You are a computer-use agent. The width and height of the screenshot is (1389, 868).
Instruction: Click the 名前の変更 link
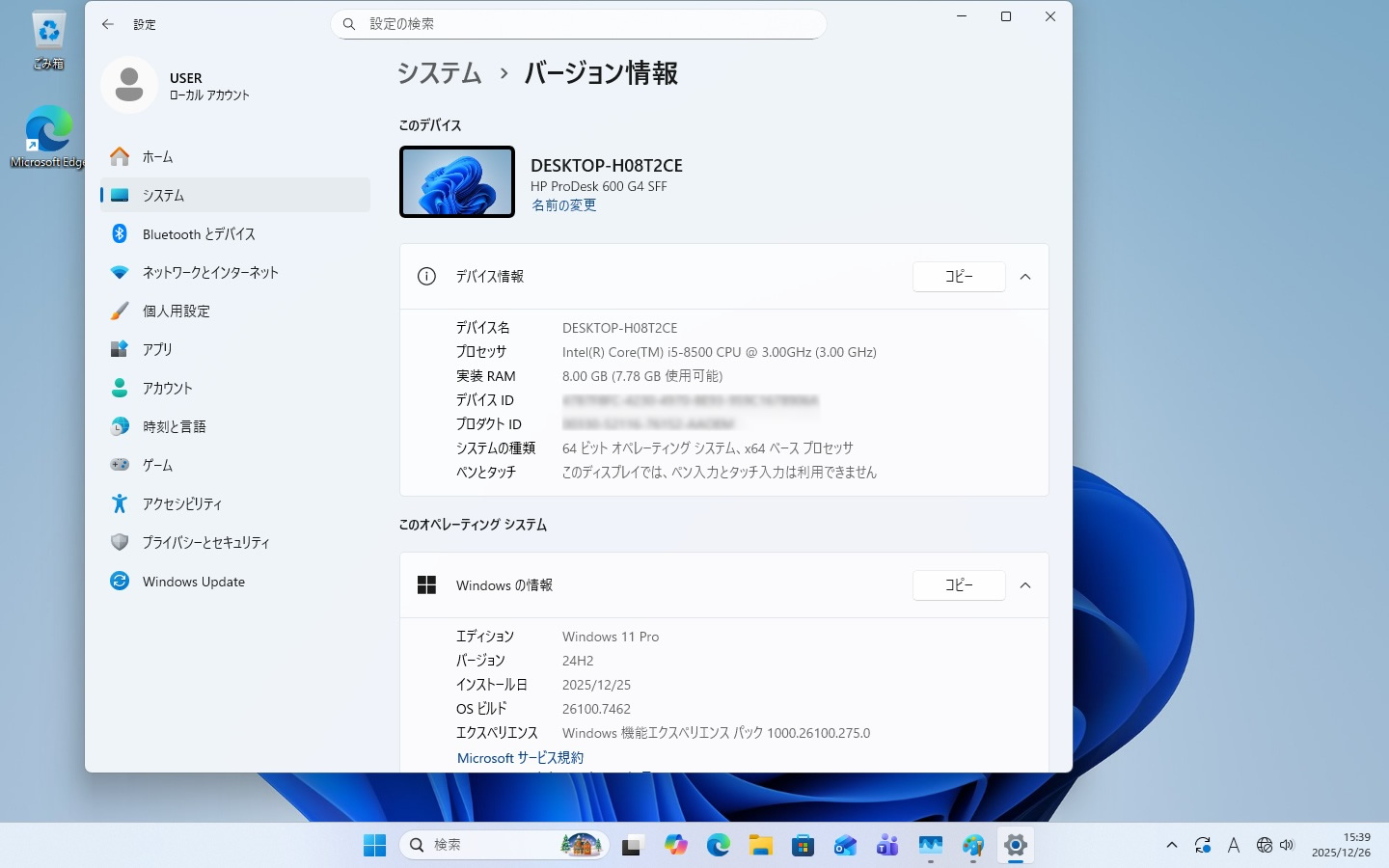click(564, 205)
